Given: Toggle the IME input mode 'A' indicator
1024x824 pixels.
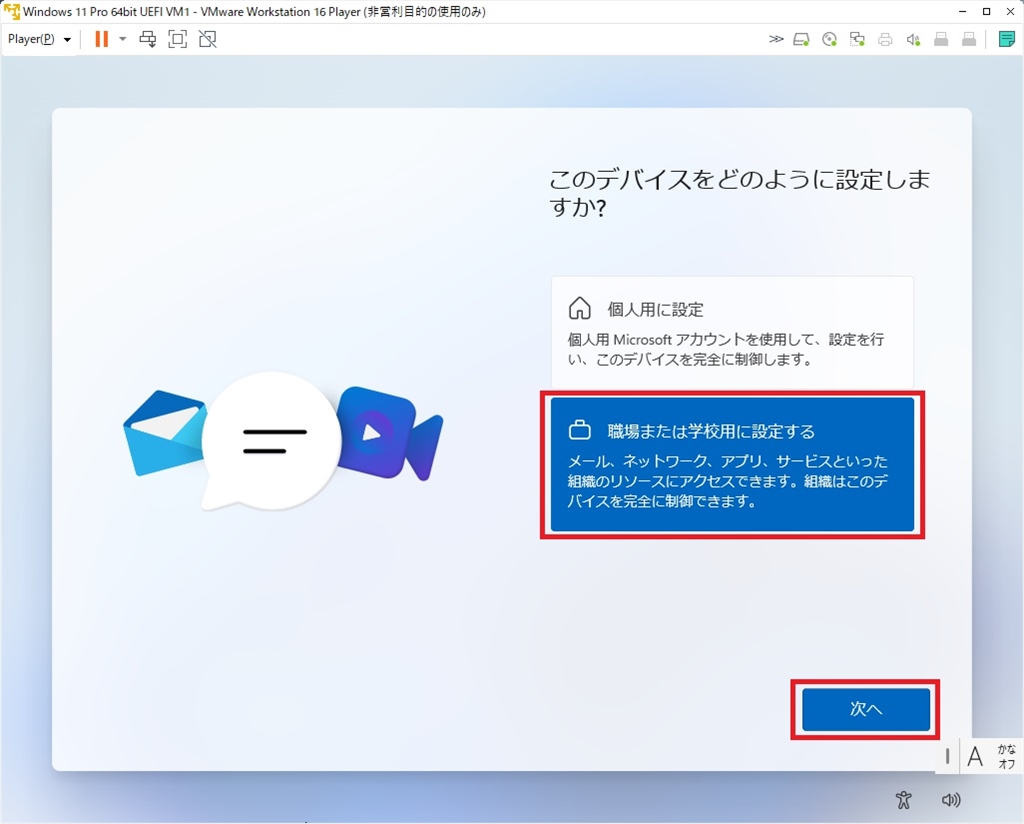Looking at the screenshot, I should [x=975, y=757].
